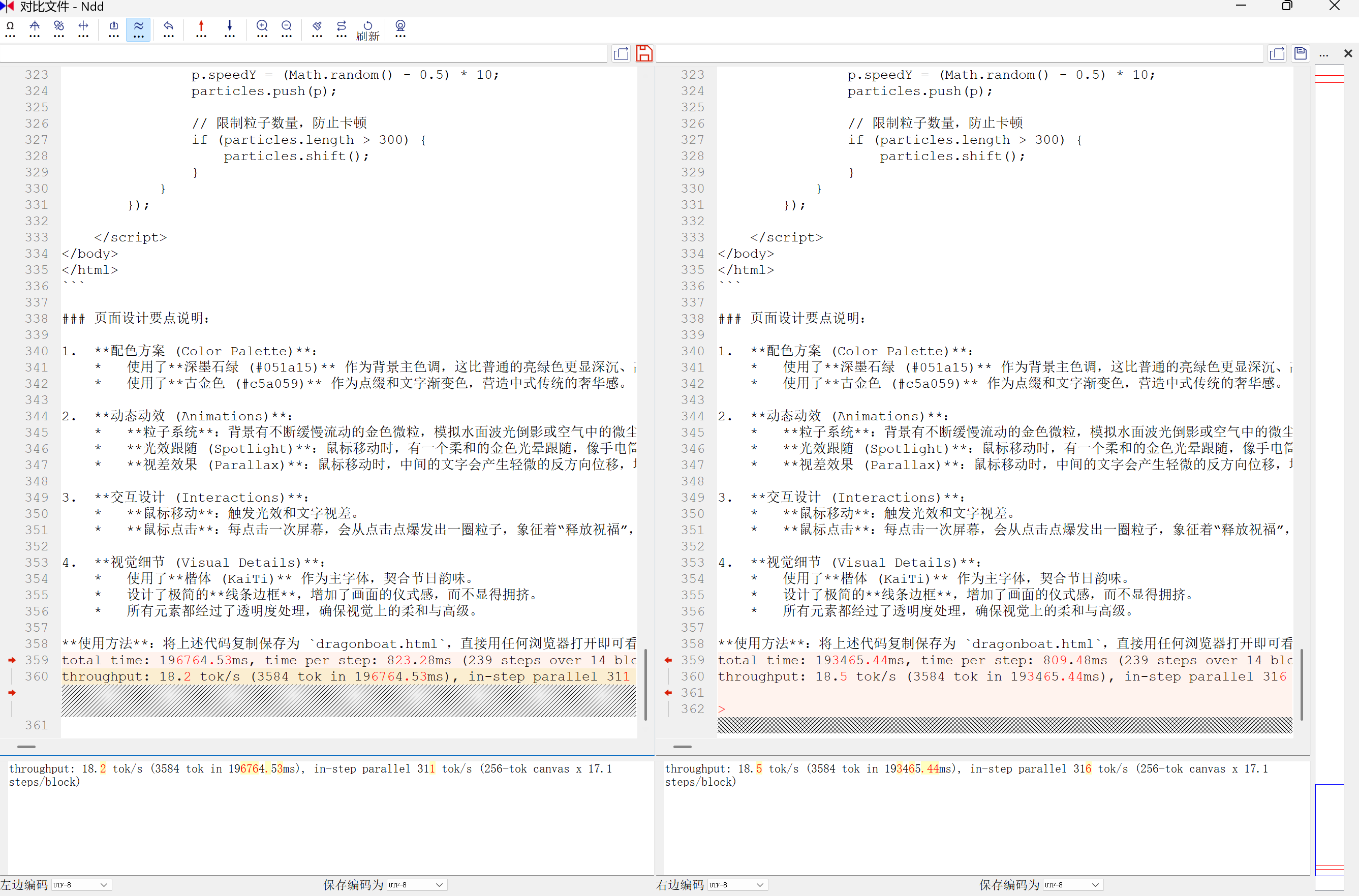
Task: Click the webcam-shaped toolbar icon
Action: [400, 29]
